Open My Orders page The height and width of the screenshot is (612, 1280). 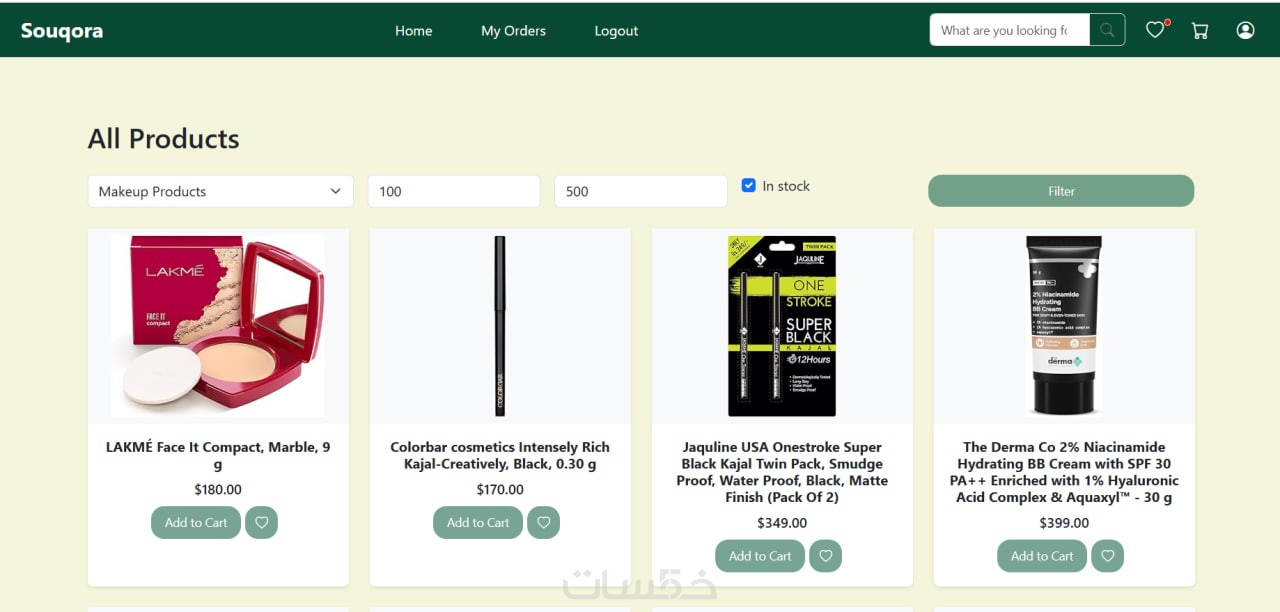513,30
